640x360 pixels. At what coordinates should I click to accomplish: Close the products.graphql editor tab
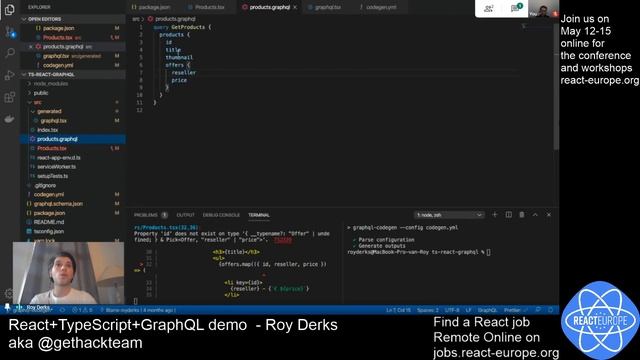[295, 7]
